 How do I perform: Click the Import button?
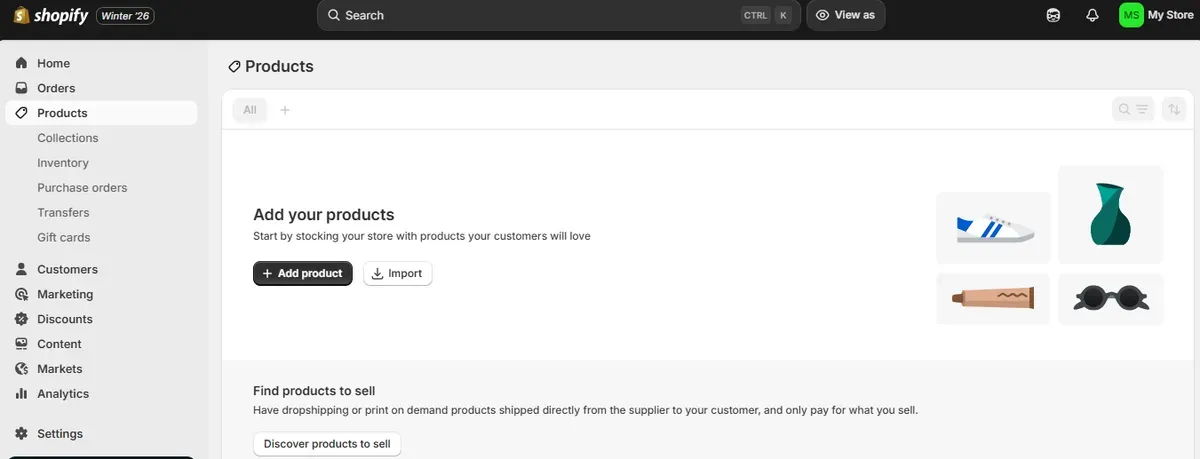pyautogui.click(x=398, y=273)
